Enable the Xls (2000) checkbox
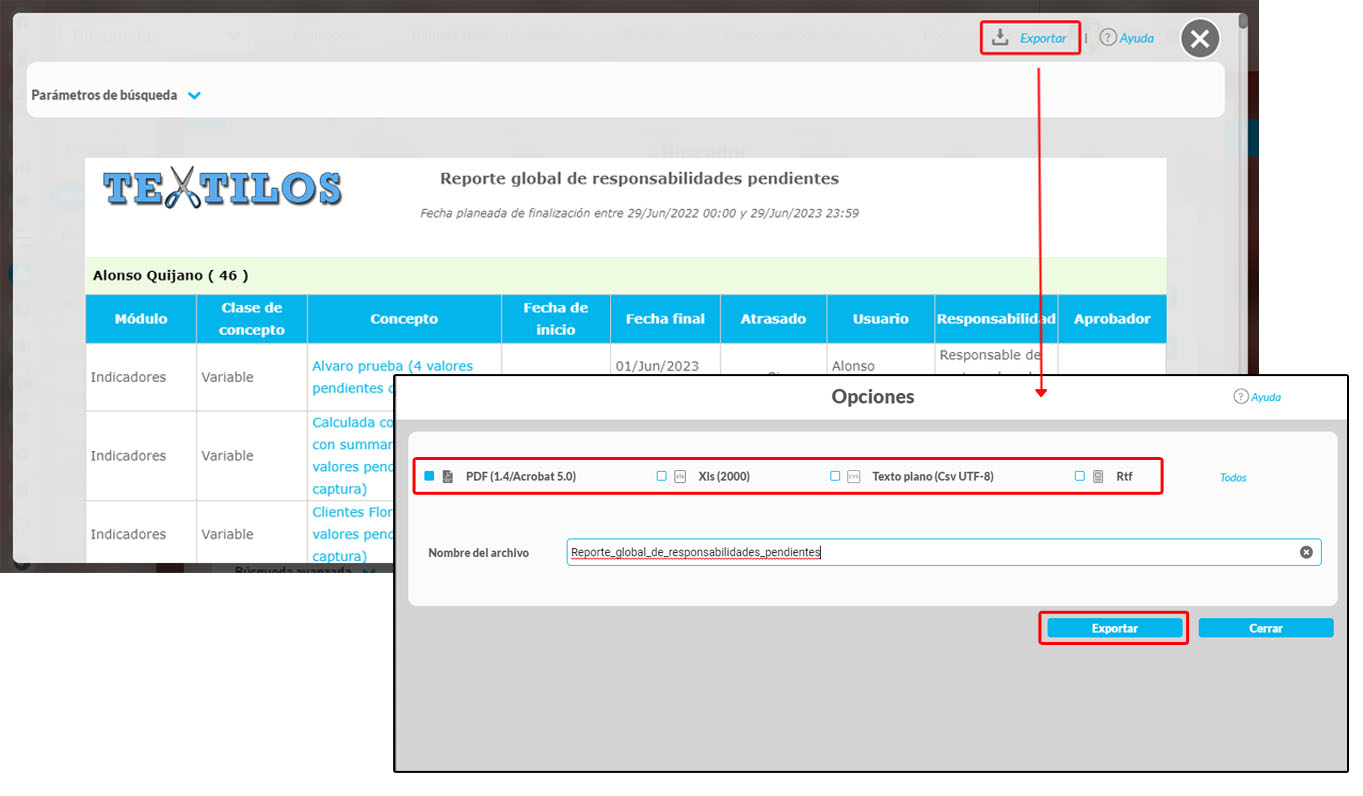This screenshot has height=796, width=1363. 661,476
